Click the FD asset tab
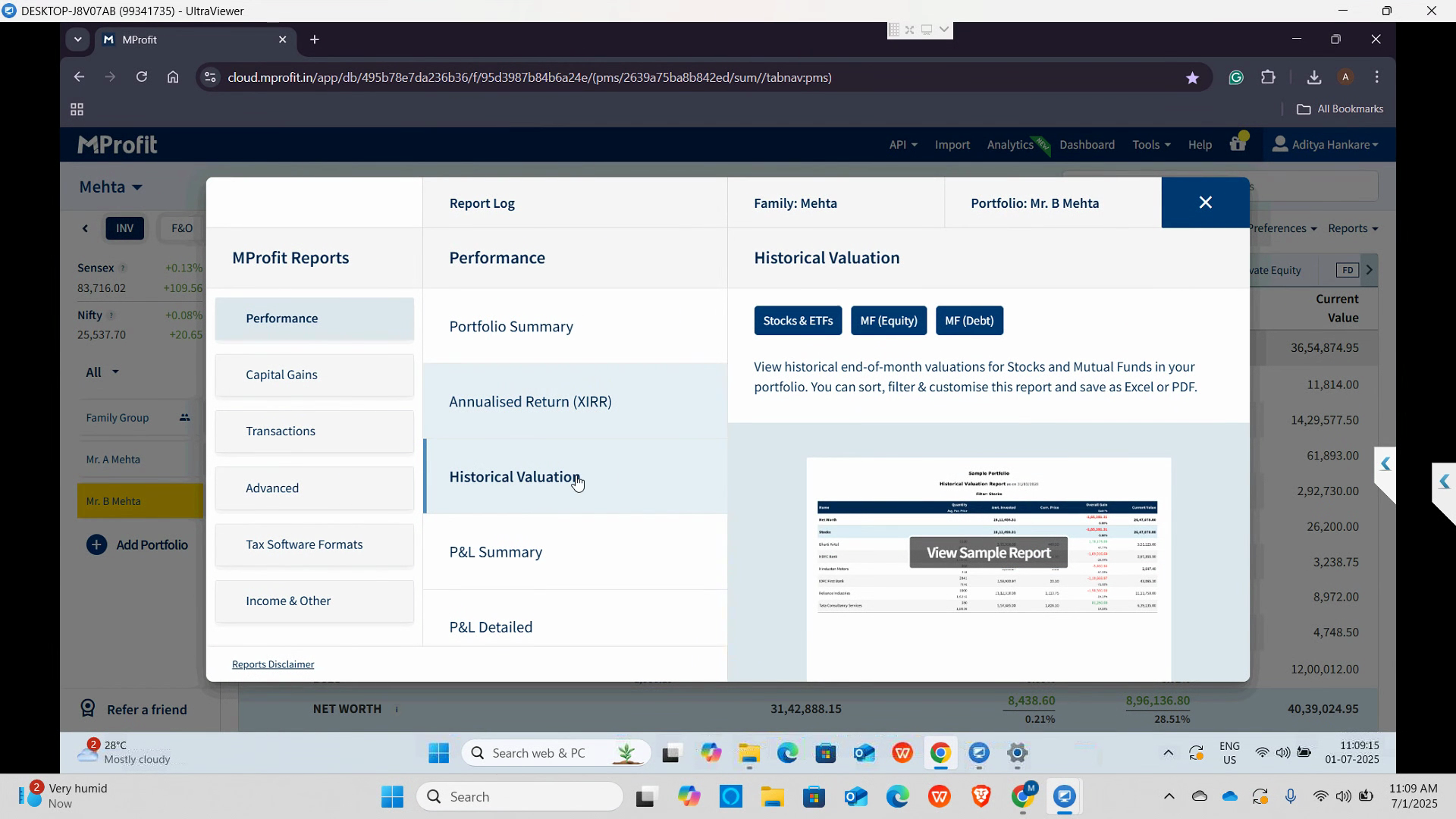 coord(1347,270)
